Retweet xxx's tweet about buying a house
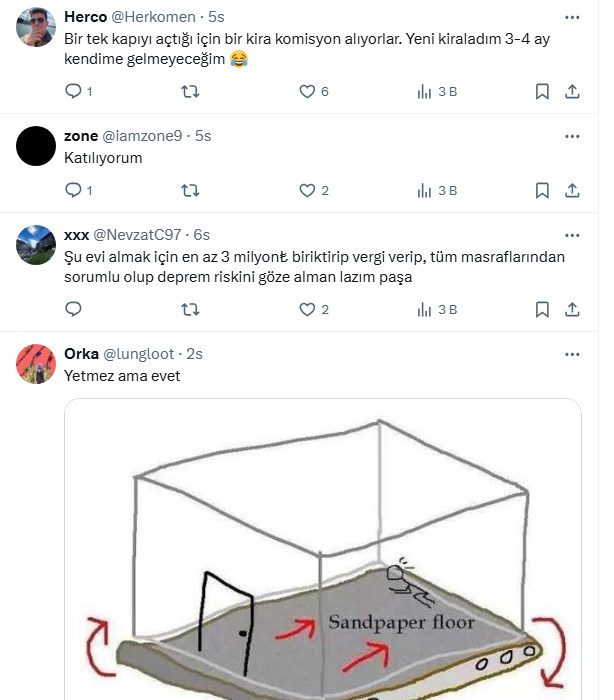This screenshot has height=700, width=614. click(x=189, y=310)
